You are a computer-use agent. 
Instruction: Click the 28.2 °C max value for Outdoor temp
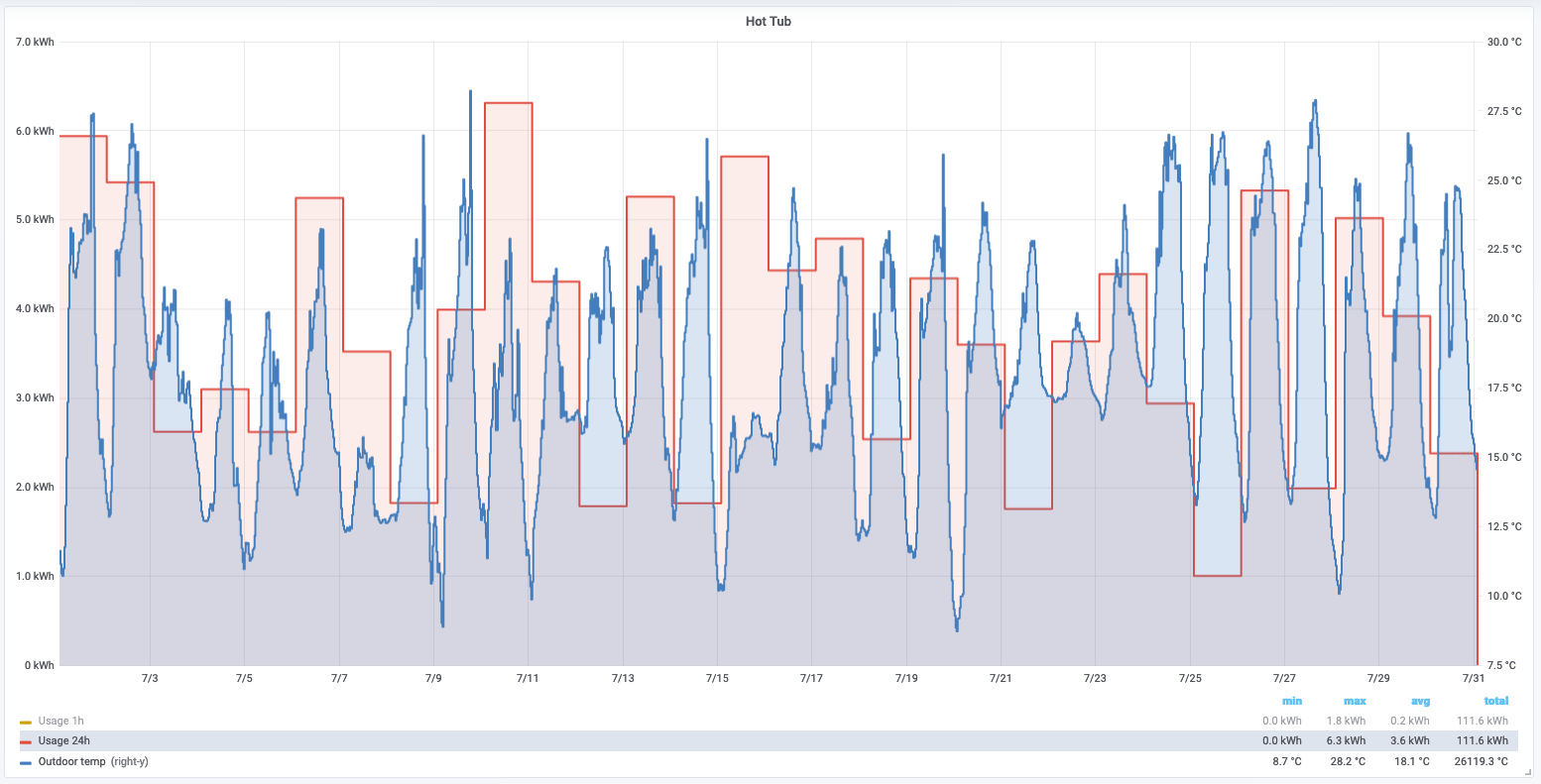(1349, 761)
